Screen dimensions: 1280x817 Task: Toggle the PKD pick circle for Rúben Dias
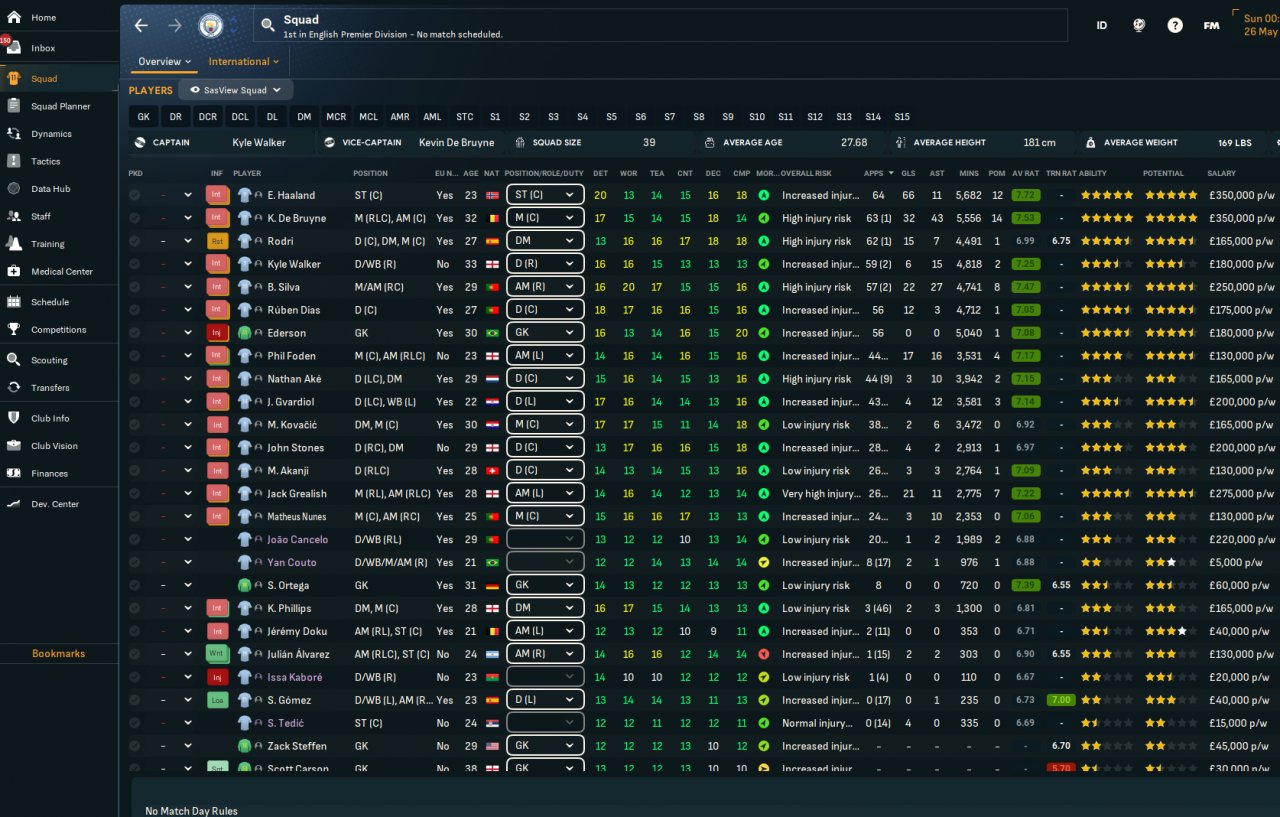(x=135, y=310)
